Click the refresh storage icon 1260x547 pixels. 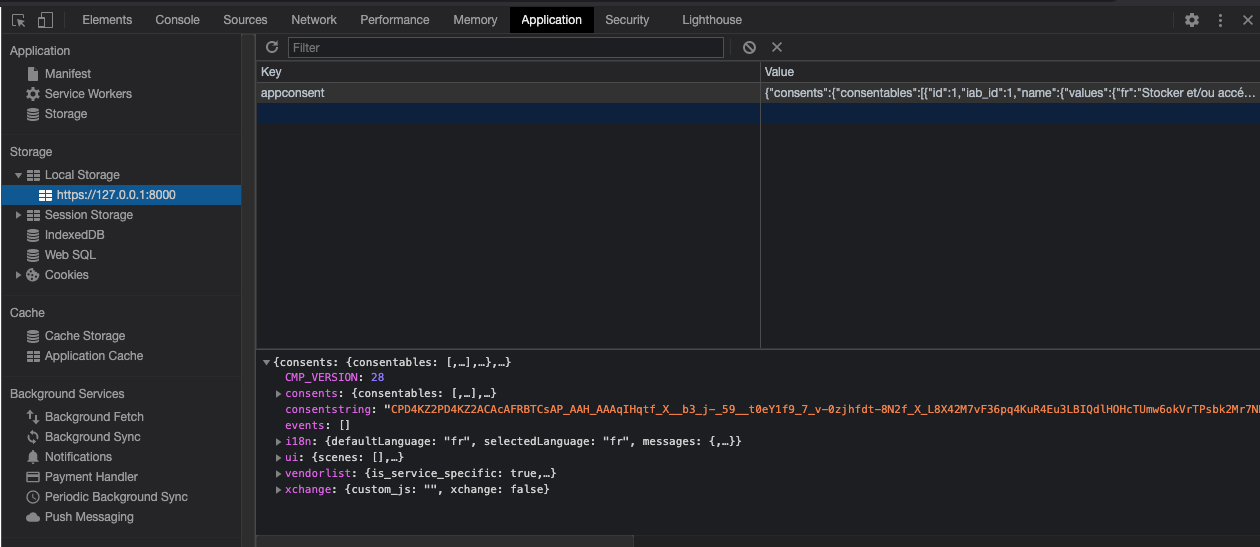tap(272, 47)
